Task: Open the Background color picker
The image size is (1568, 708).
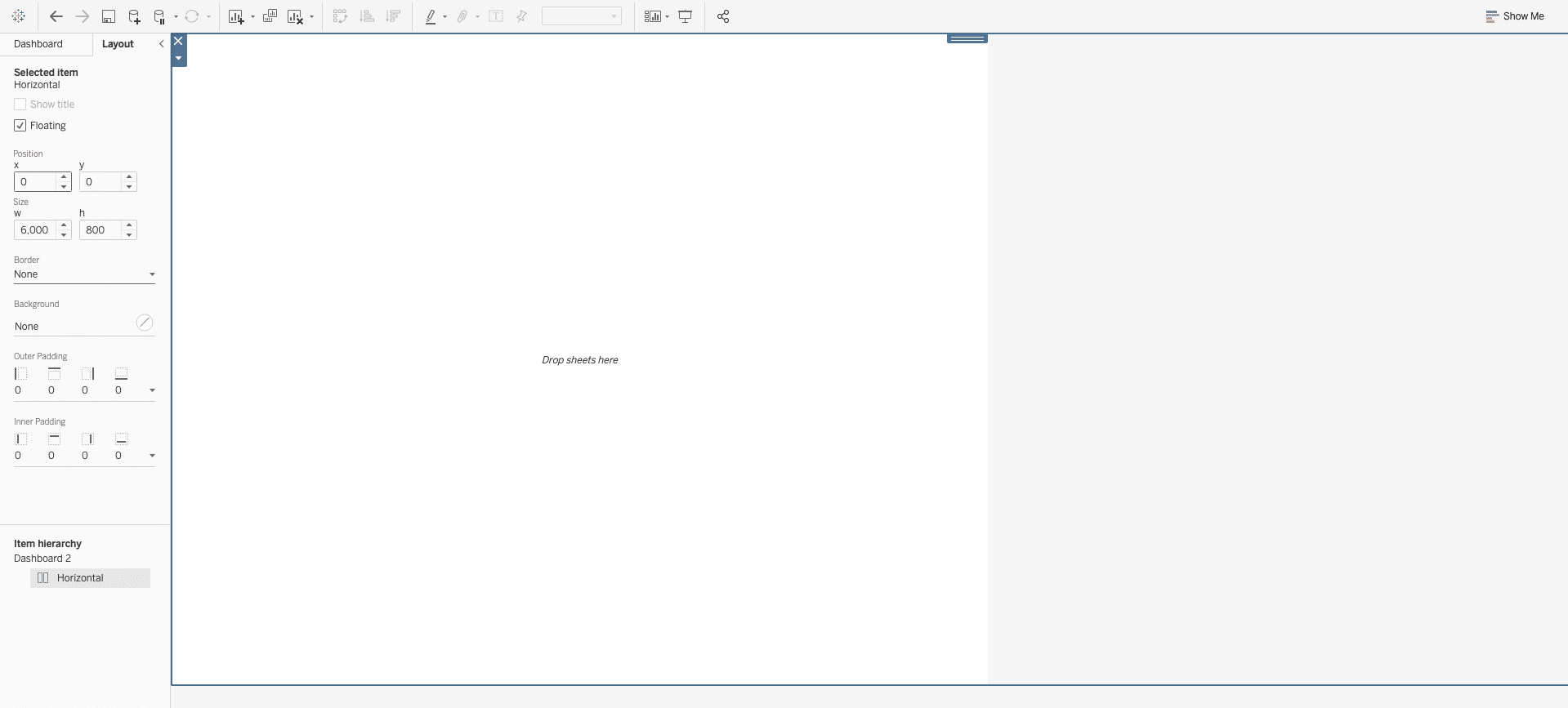Action: 145,323
